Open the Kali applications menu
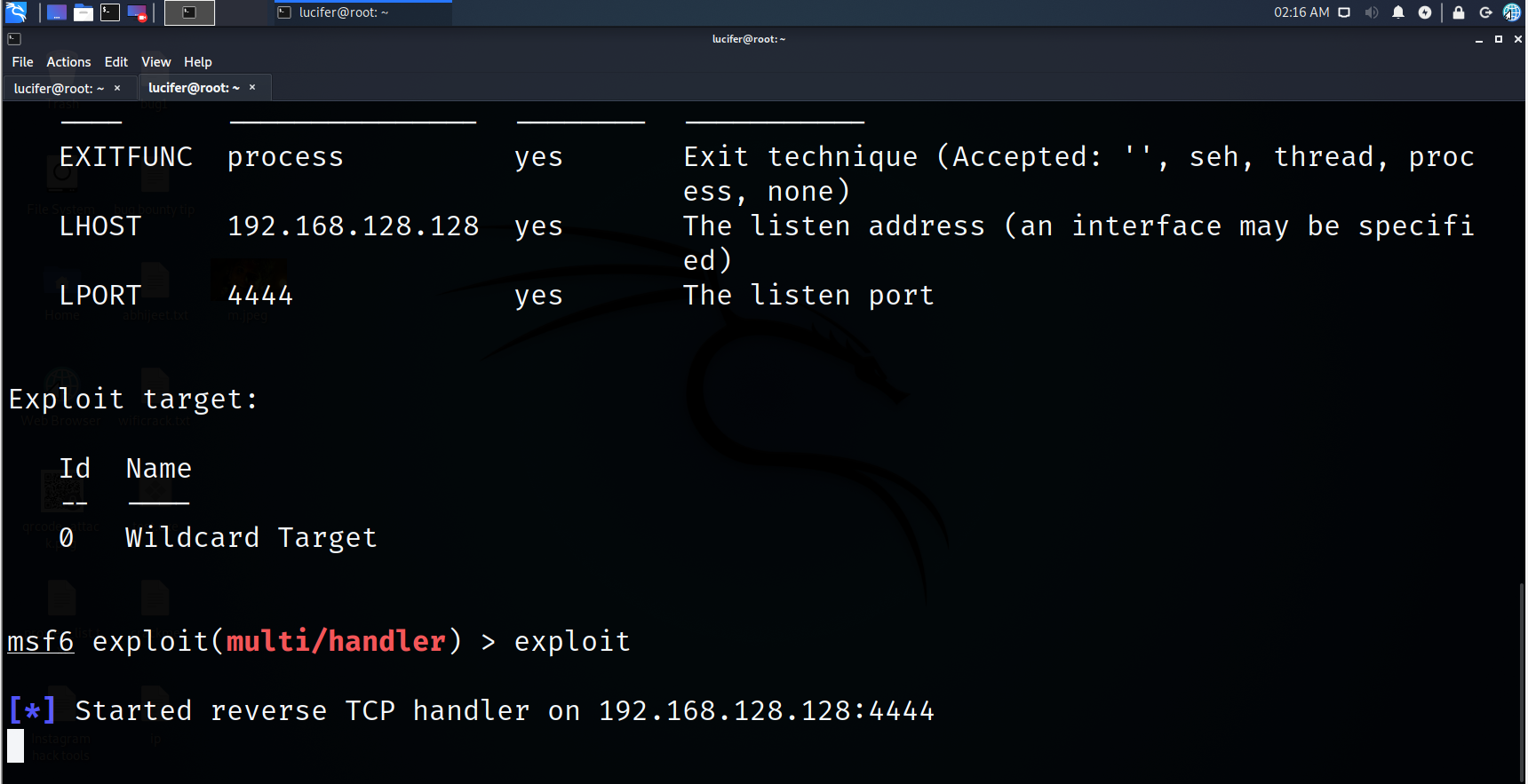This screenshot has width=1528, height=784. click(16, 12)
